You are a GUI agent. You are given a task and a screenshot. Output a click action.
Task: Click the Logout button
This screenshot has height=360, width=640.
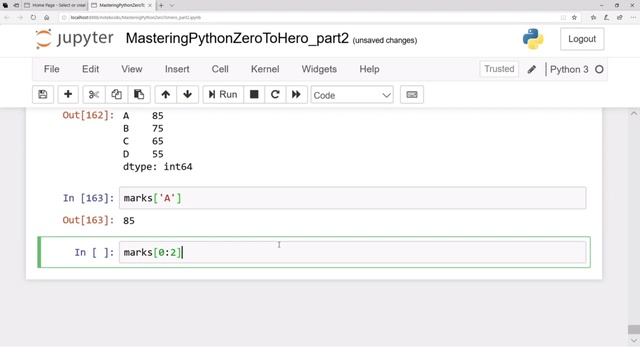[582, 39]
